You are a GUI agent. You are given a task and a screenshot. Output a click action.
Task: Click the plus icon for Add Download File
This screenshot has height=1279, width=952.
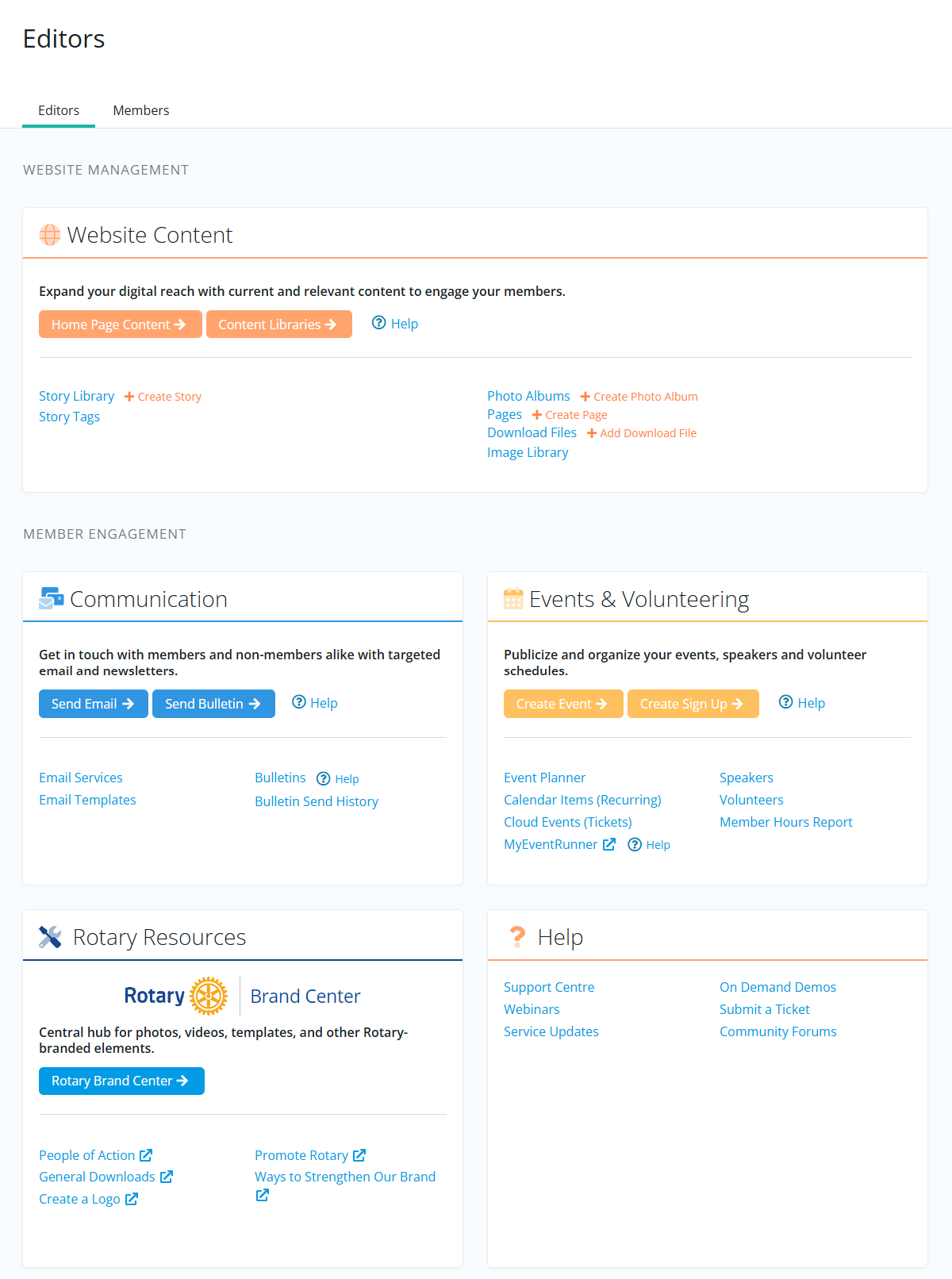(592, 433)
